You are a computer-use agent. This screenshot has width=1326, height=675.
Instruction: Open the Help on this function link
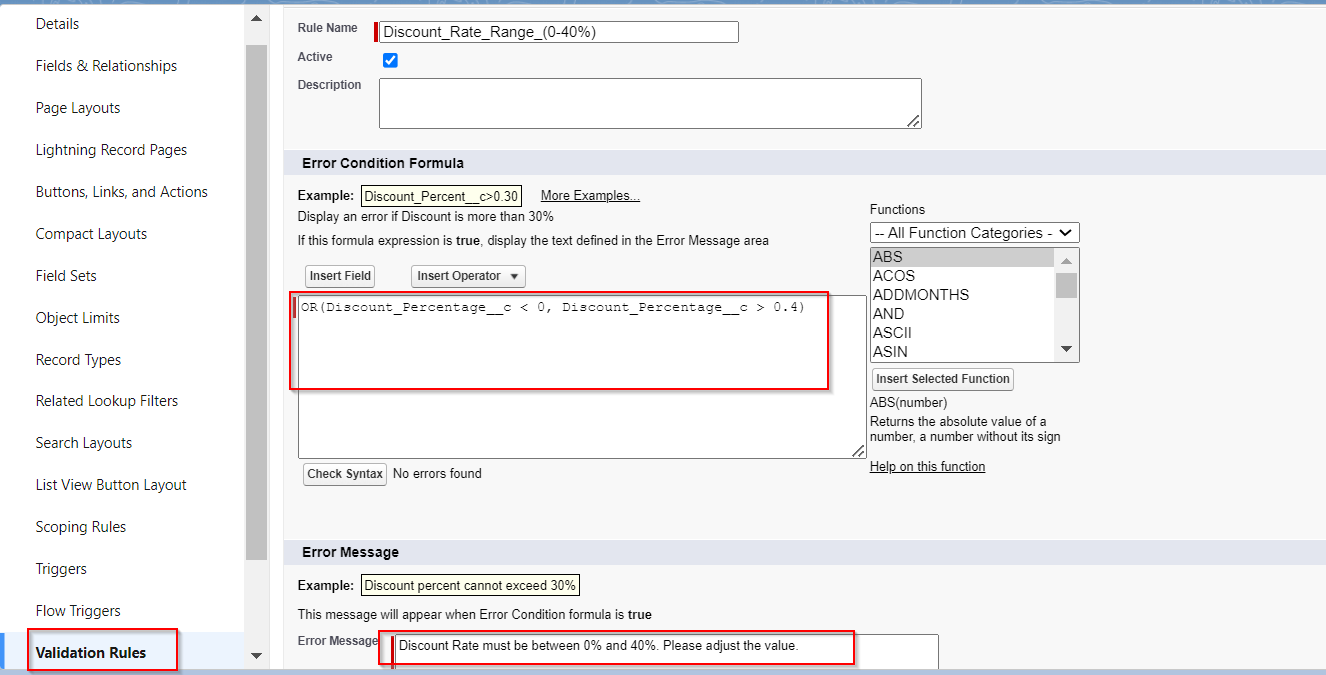click(927, 466)
